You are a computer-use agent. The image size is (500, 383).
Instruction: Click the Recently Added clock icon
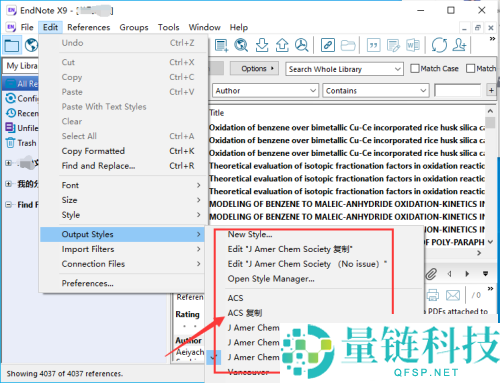(11, 113)
